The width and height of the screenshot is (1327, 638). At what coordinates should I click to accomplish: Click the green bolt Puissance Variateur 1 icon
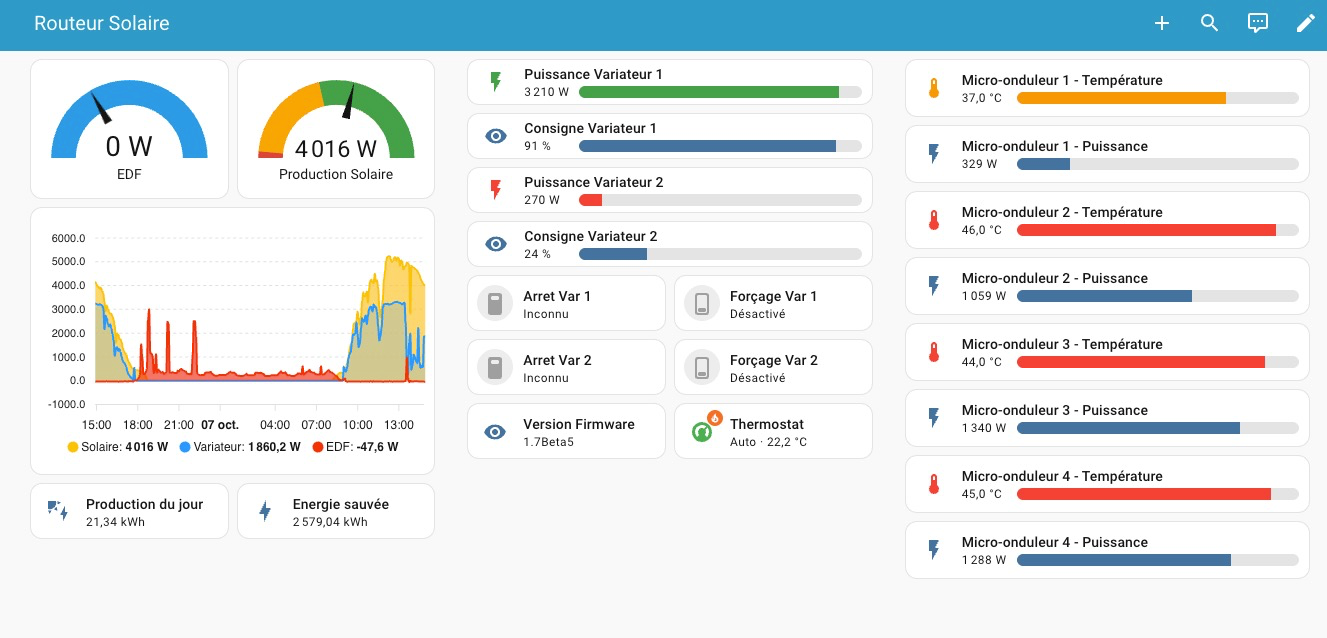pyautogui.click(x=495, y=82)
